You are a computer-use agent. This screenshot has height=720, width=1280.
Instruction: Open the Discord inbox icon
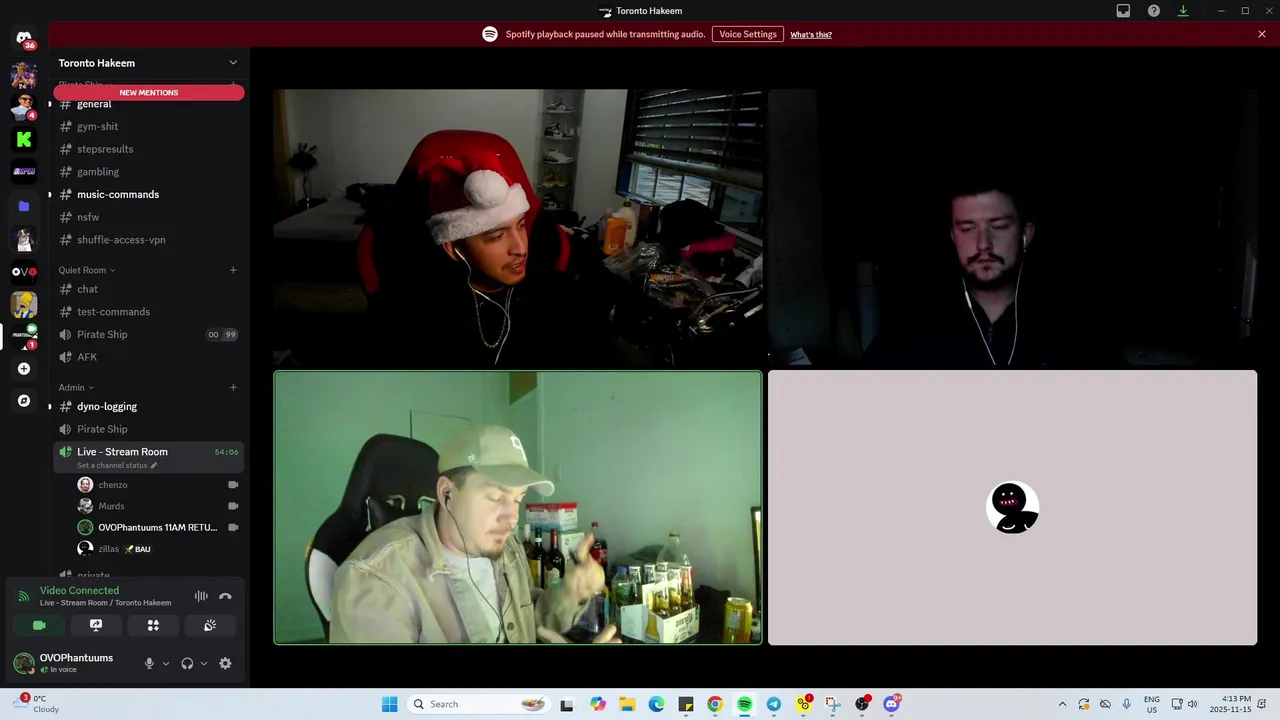[1123, 11]
